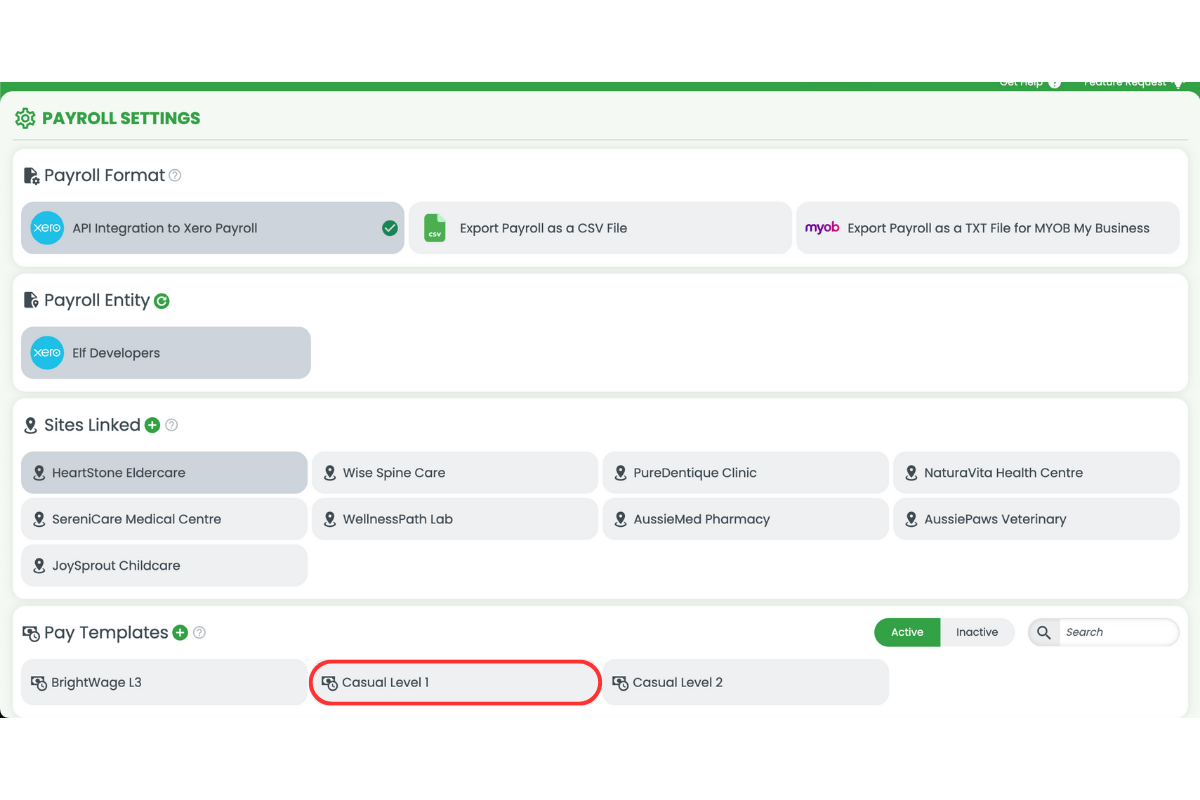The image size is (1200, 800).
Task: Click the Xero icon beside Elf Developers
Action: pyautogui.click(x=46, y=353)
